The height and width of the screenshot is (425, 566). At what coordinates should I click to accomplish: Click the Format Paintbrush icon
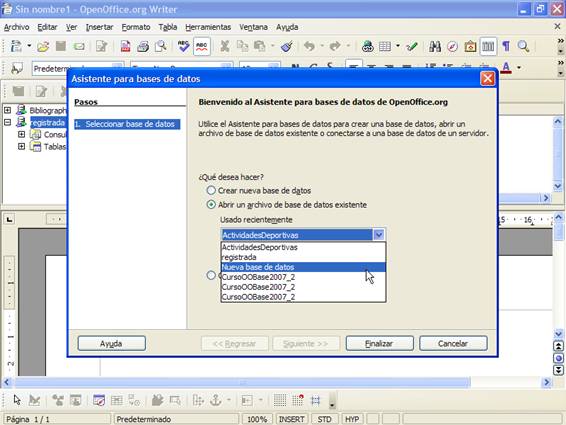tap(287, 47)
